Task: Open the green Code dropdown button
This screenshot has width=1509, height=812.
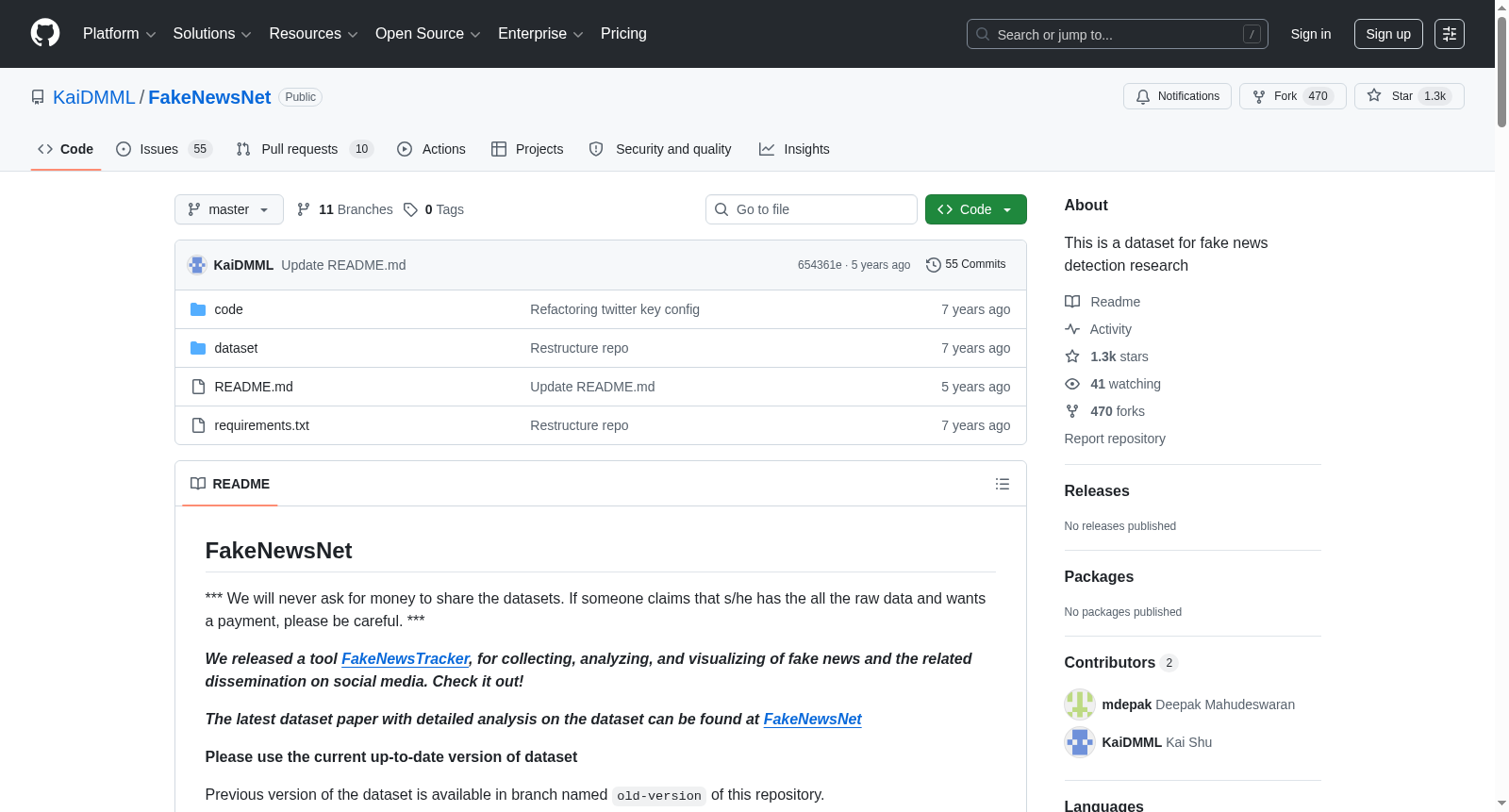Action: 976,209
